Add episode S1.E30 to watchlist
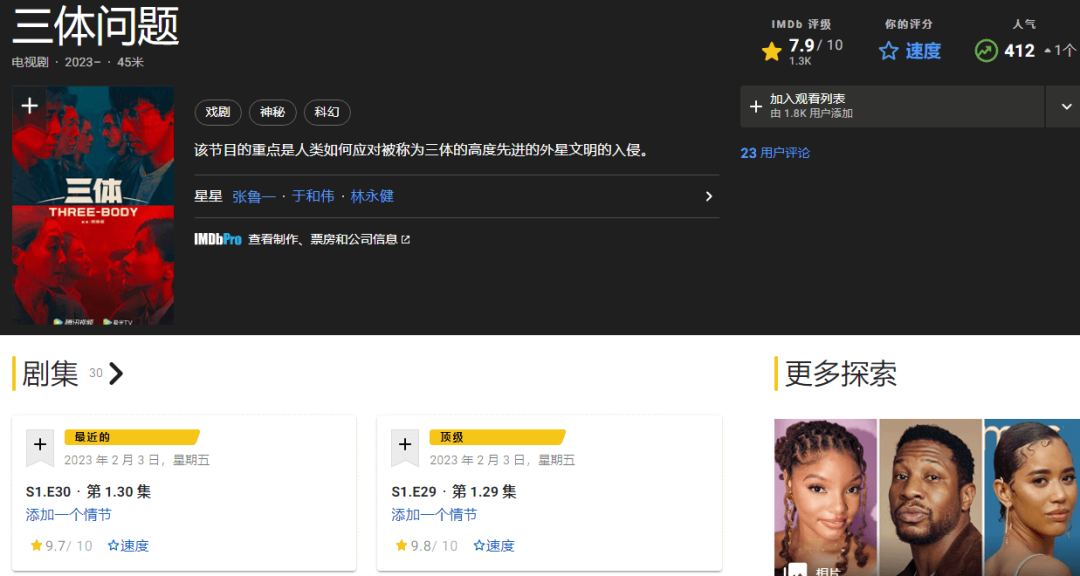Image resolution: width=1080 pixels, height=576 pixels. pos(39,446)
